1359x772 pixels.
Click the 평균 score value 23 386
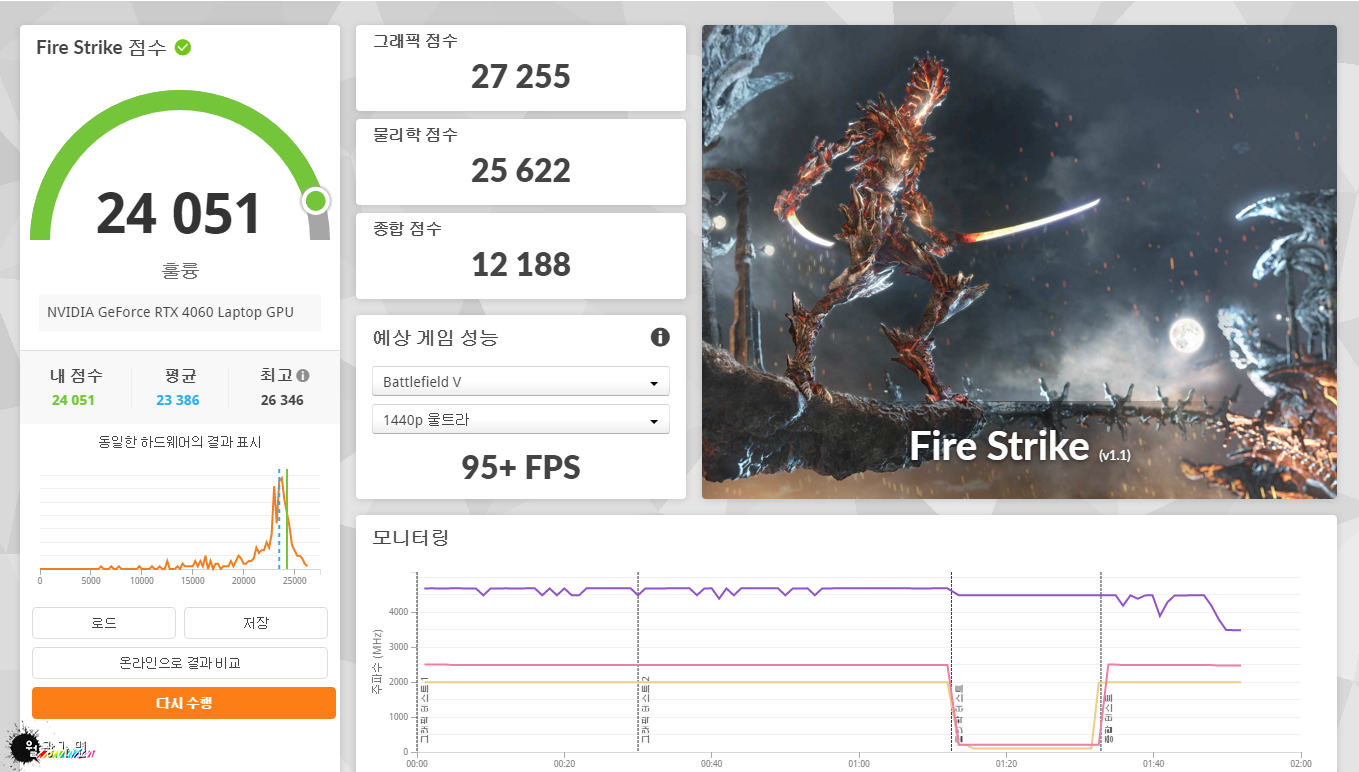[x=177, y=400]
